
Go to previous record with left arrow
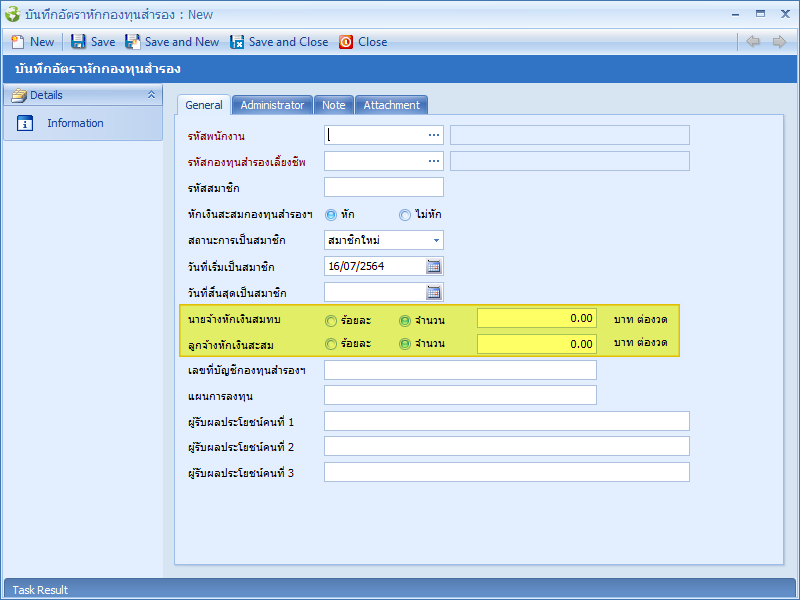click(753, 41)
